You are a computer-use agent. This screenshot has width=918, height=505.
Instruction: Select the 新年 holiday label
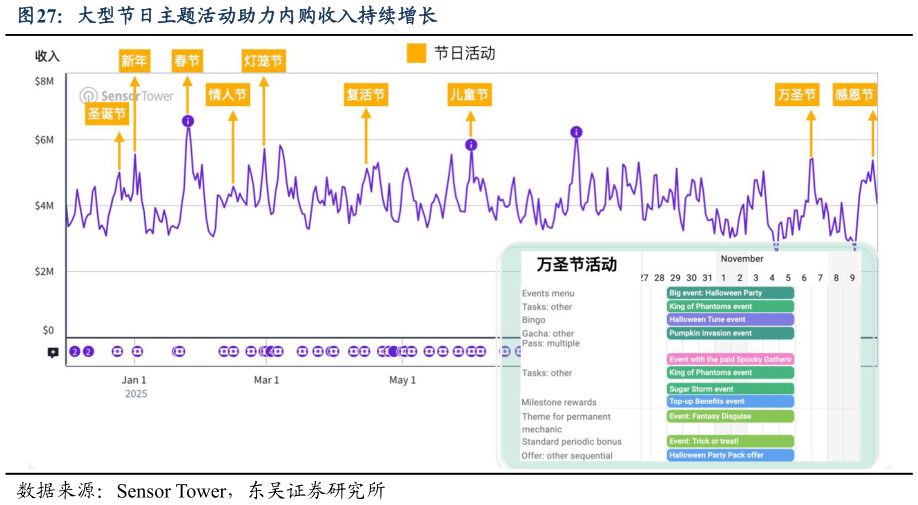(134, 61)
